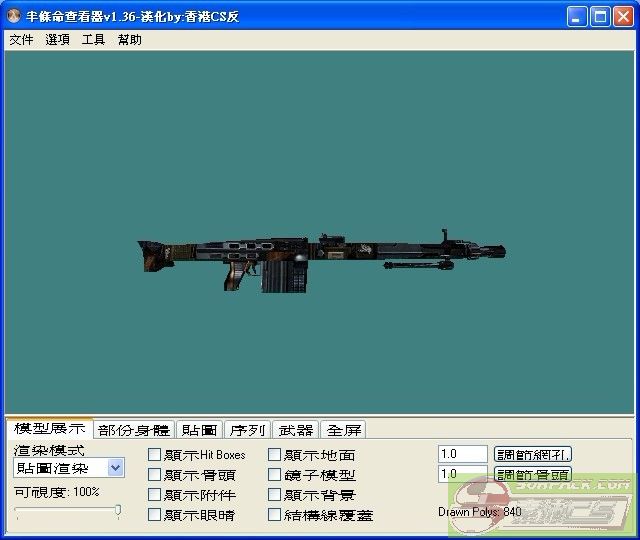Go to the 全屏 tab
Viewport: 640px width, 540px height.
click(343, 430)
